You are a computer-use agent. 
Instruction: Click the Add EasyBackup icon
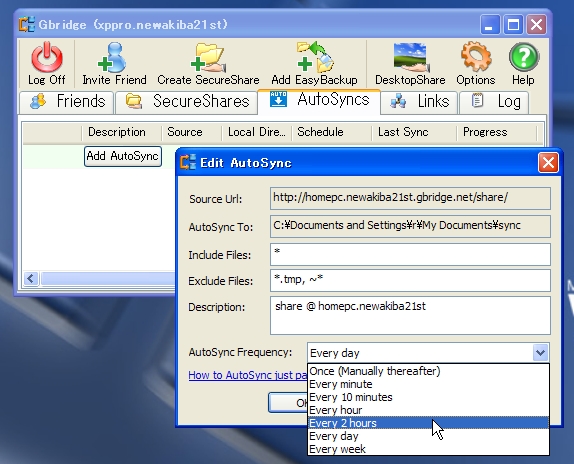[315, 57]
